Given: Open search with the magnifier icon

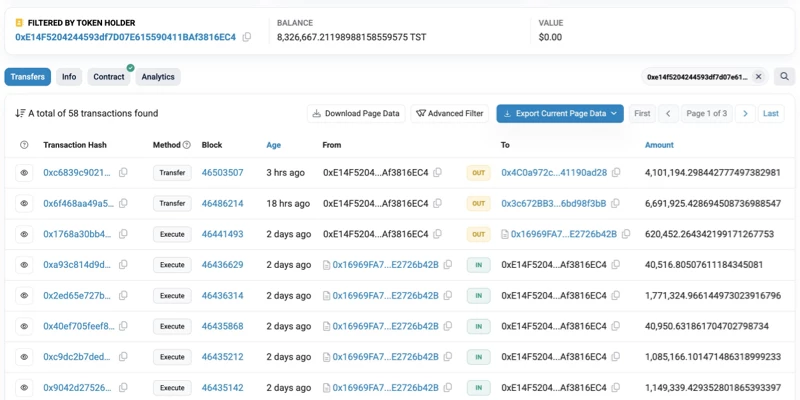Looking at the screenshot, I should pos(784,77).
